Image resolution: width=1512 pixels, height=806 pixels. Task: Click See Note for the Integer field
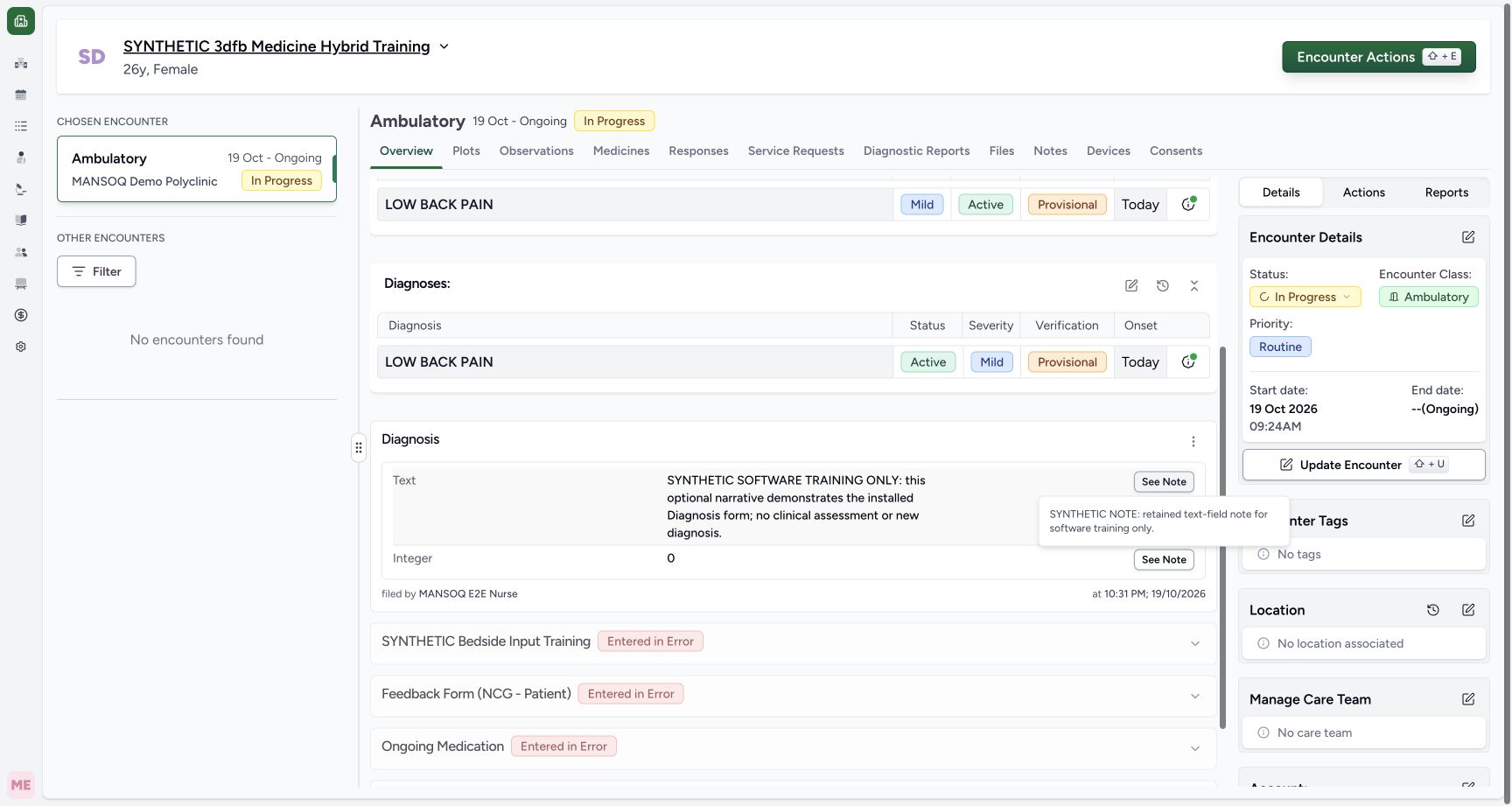pyautogui.click(x=1164, y=559)
